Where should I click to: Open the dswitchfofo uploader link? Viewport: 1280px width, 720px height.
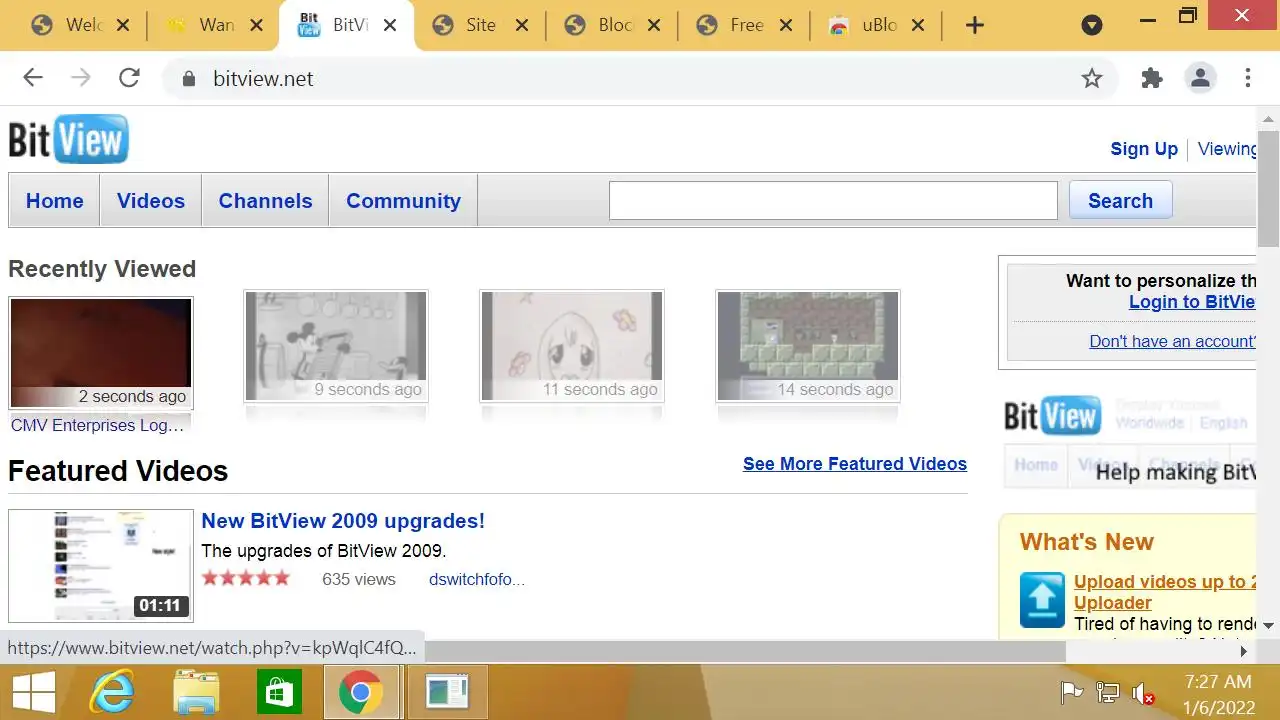pos(477,579)
